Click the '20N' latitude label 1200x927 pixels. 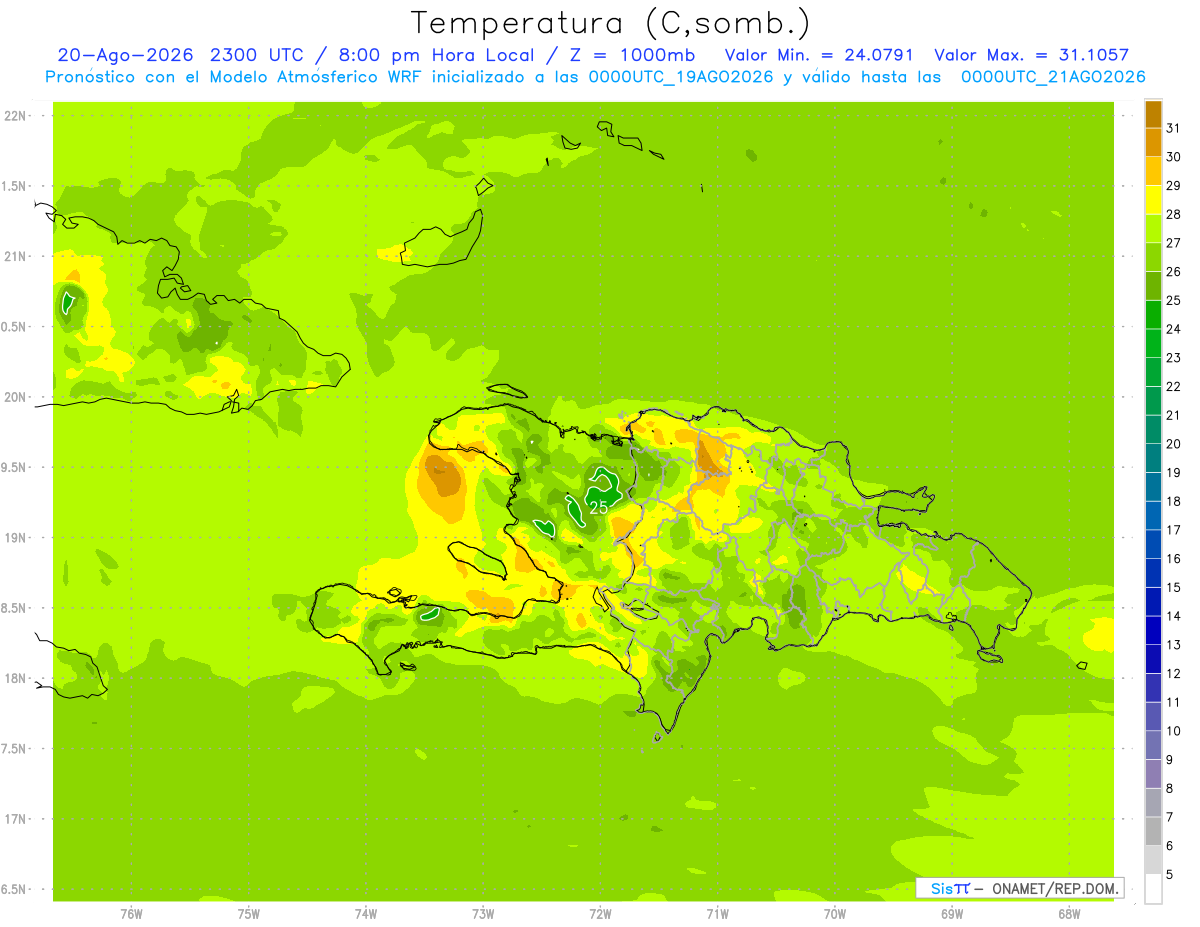point(15,397)
